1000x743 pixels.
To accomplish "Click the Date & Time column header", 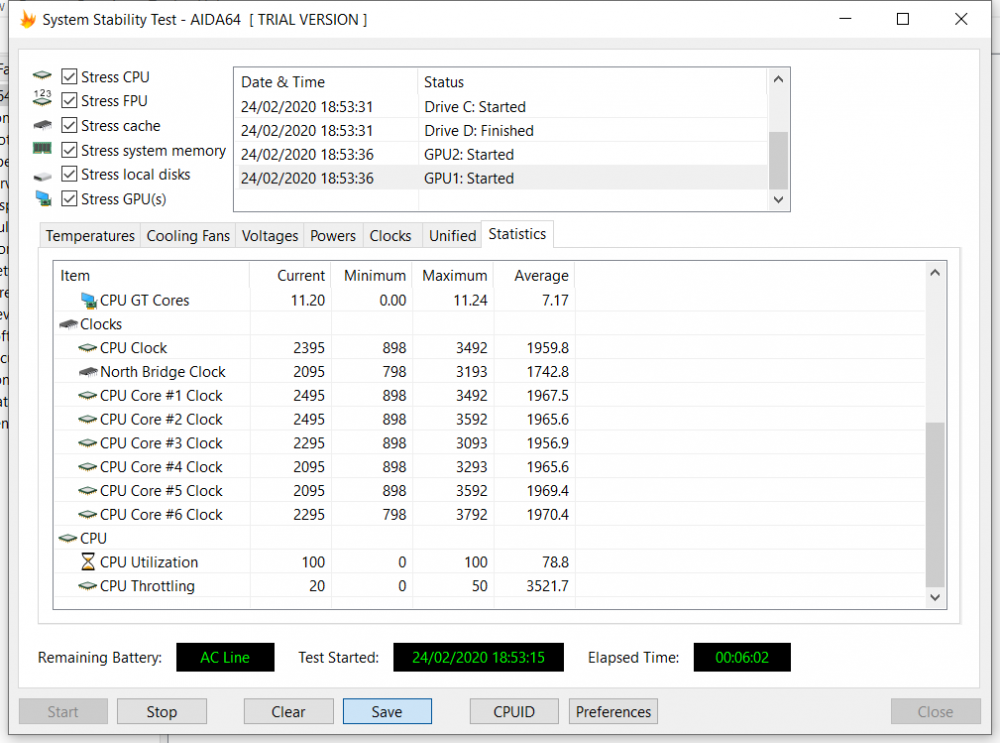I will click(326, 82).
